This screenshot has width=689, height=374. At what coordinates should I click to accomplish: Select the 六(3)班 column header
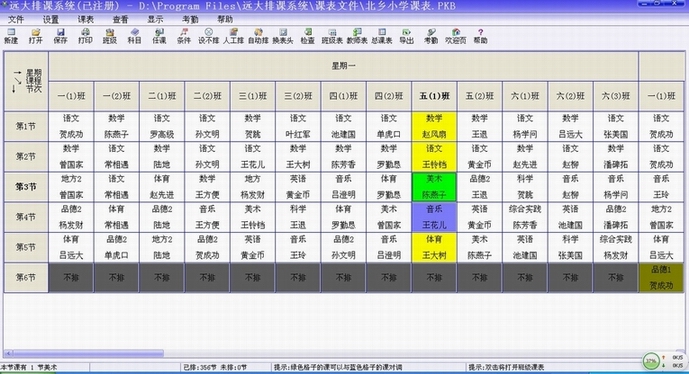point(616,96)
